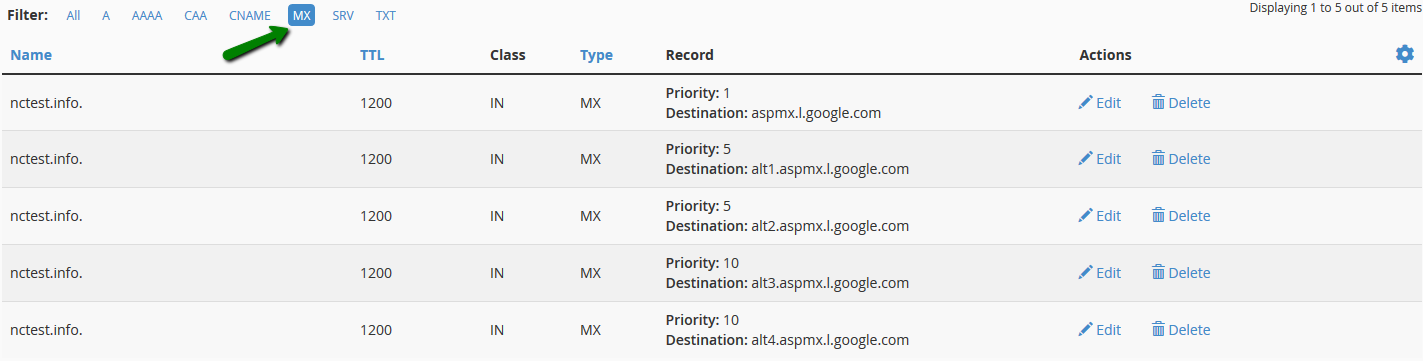Click the pencil icon for aspmx.l.google.com record
This screenshot has height=361, width=1423.
[1085, 102]
